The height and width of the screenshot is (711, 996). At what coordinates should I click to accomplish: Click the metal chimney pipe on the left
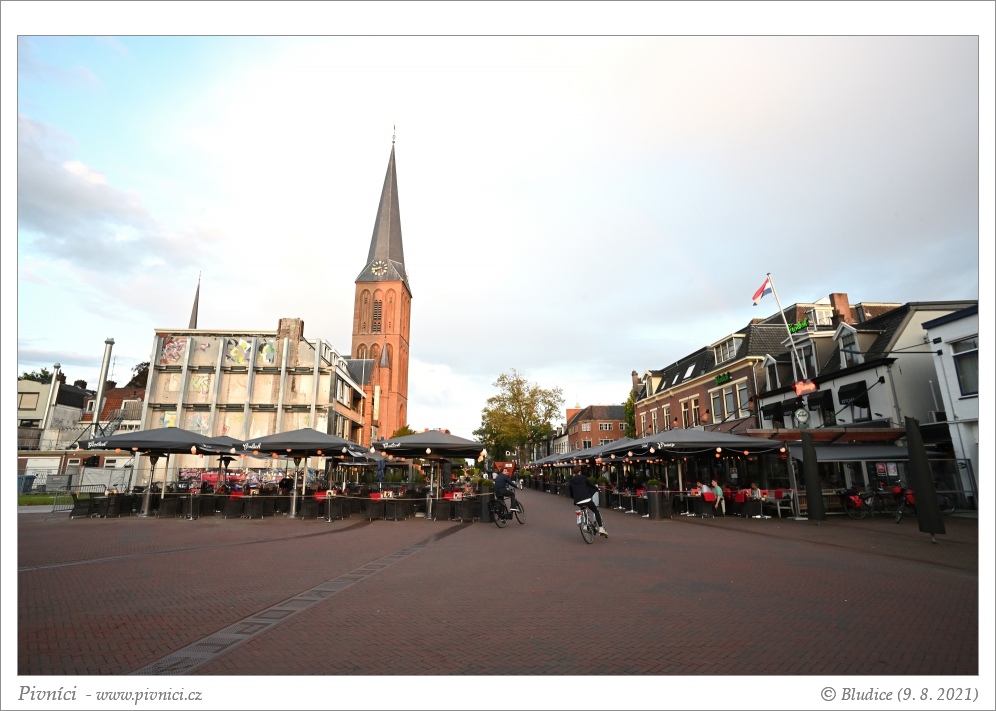tap(103, 380)
